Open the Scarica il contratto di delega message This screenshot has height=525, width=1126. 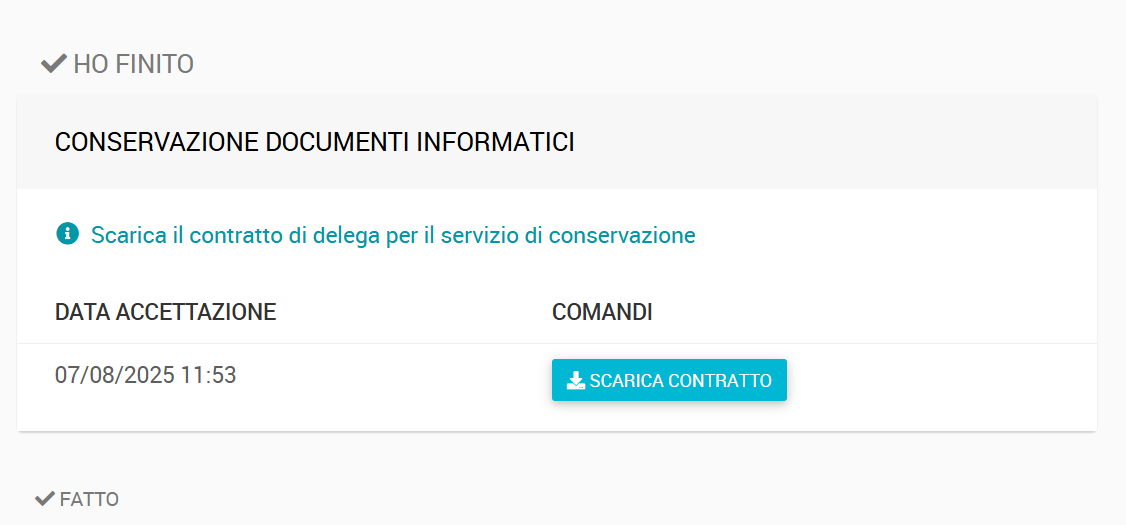[x=393, y=235]
